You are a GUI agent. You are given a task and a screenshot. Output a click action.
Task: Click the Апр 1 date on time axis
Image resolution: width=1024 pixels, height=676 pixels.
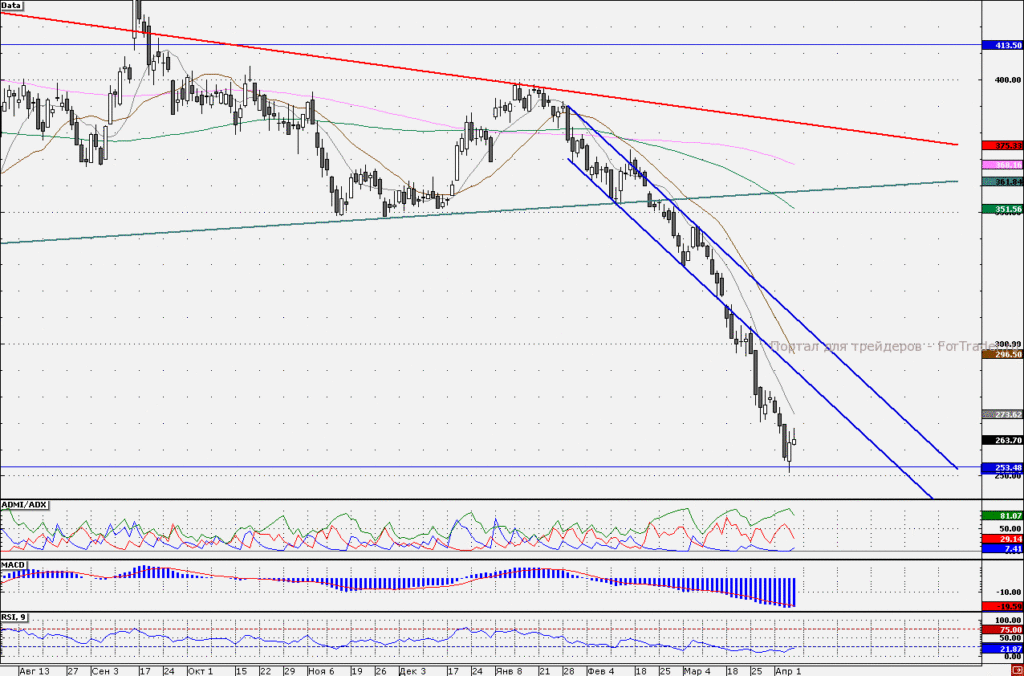click(x=788, y=671)
